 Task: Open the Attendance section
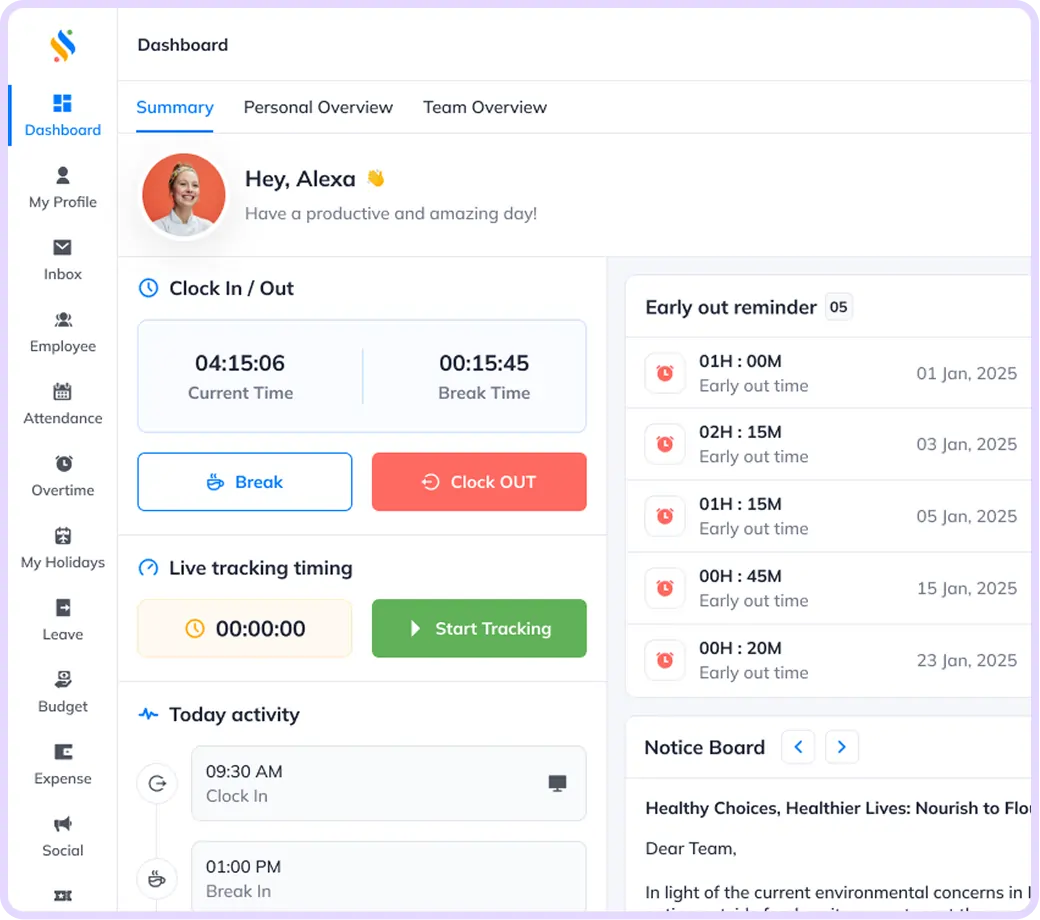pos(62,405)
